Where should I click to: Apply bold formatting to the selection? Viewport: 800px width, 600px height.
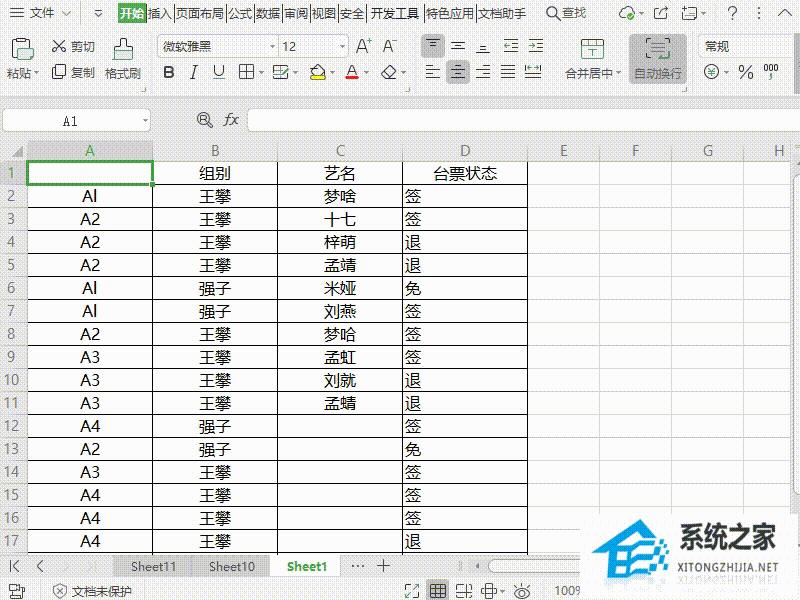point(168,72)
